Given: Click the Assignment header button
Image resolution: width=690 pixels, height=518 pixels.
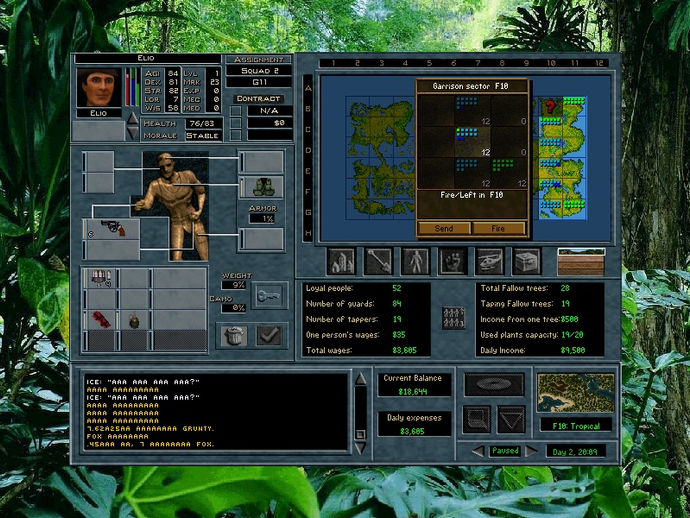Looking at the screenshot, I should [x=259, y=59].
